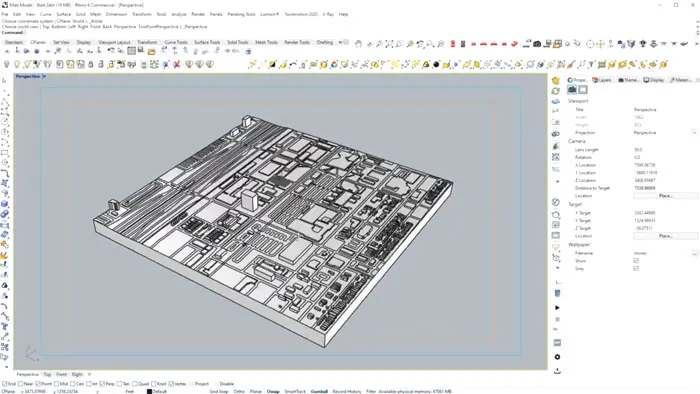Open the Perspective viewport title menu arrow
This screenshot has height=394, width=700.
[x=44, y=76]
